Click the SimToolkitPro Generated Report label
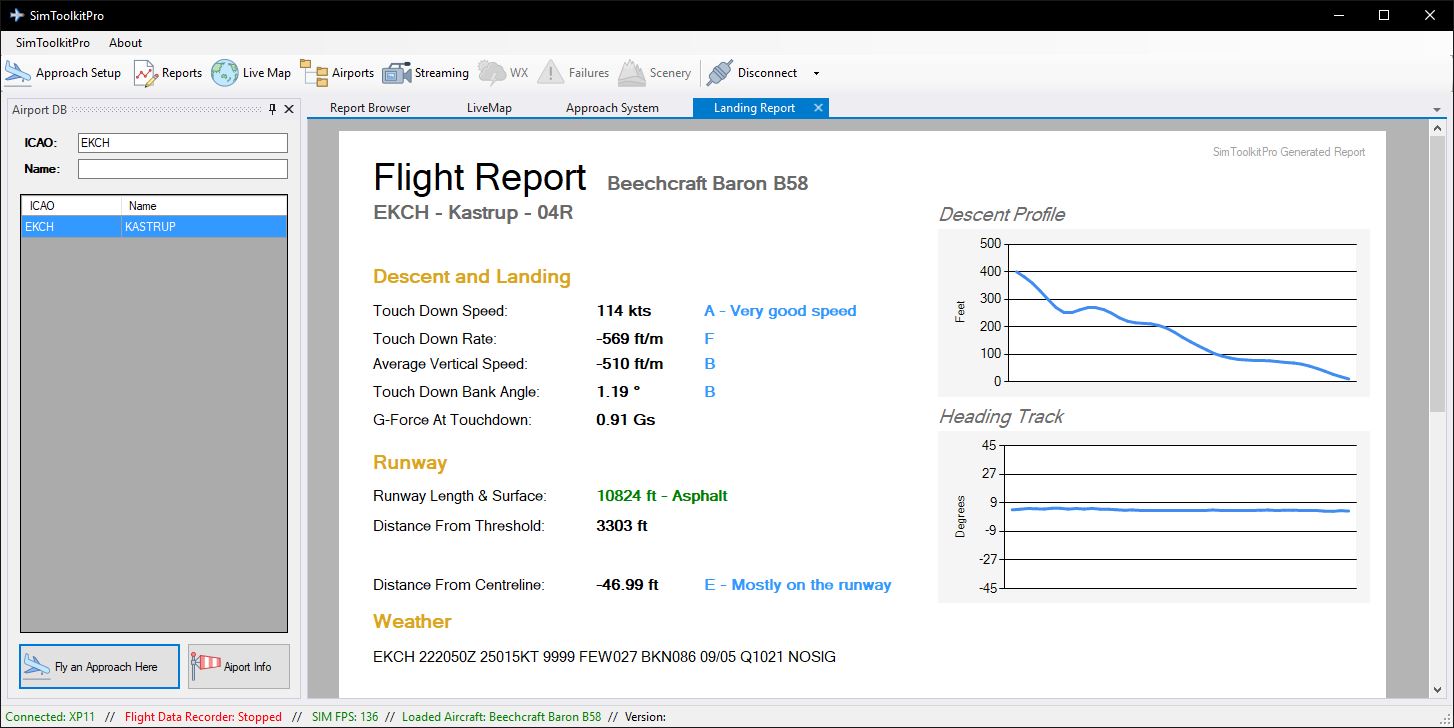The width and height of the screenshot is (1454, 728). [x=1289, y=152]
